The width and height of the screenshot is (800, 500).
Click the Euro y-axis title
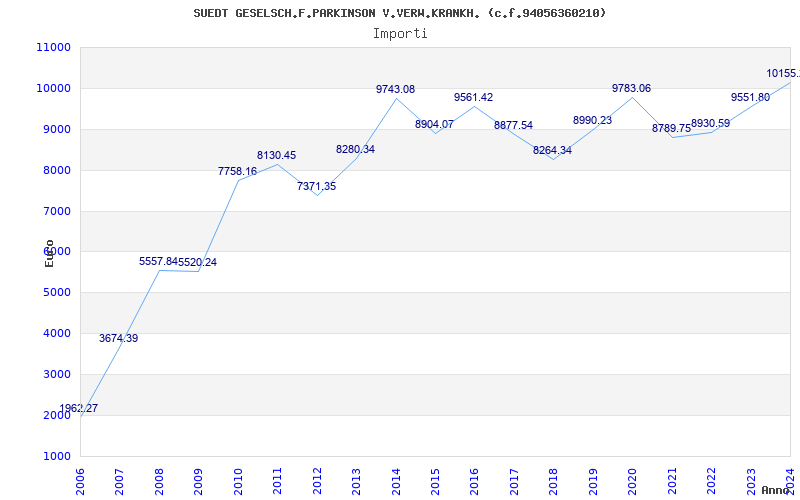(x=49, y=253)
